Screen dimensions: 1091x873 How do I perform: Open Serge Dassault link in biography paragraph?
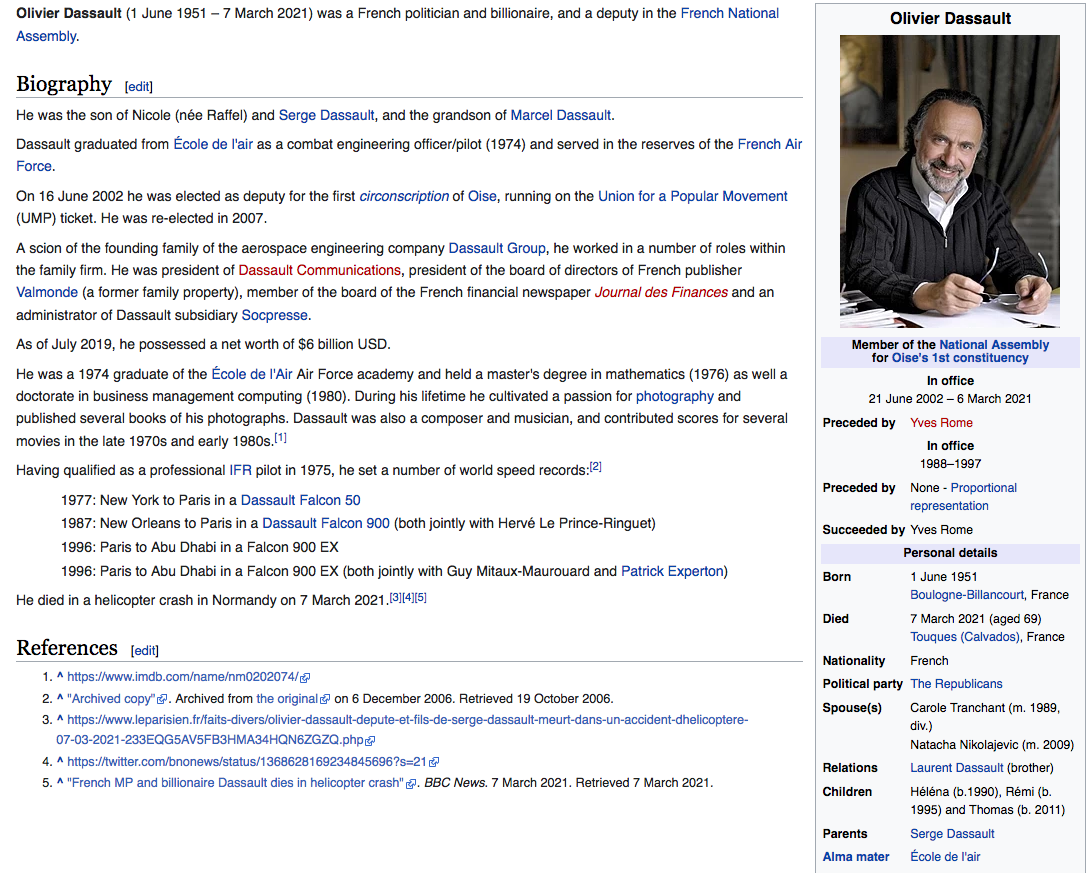coord(326,115)
